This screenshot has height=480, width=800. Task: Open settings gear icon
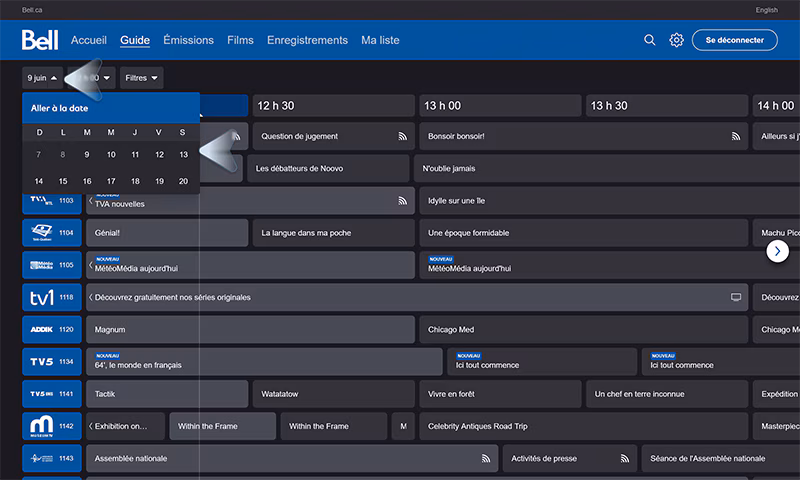click(x=677, y=40)
